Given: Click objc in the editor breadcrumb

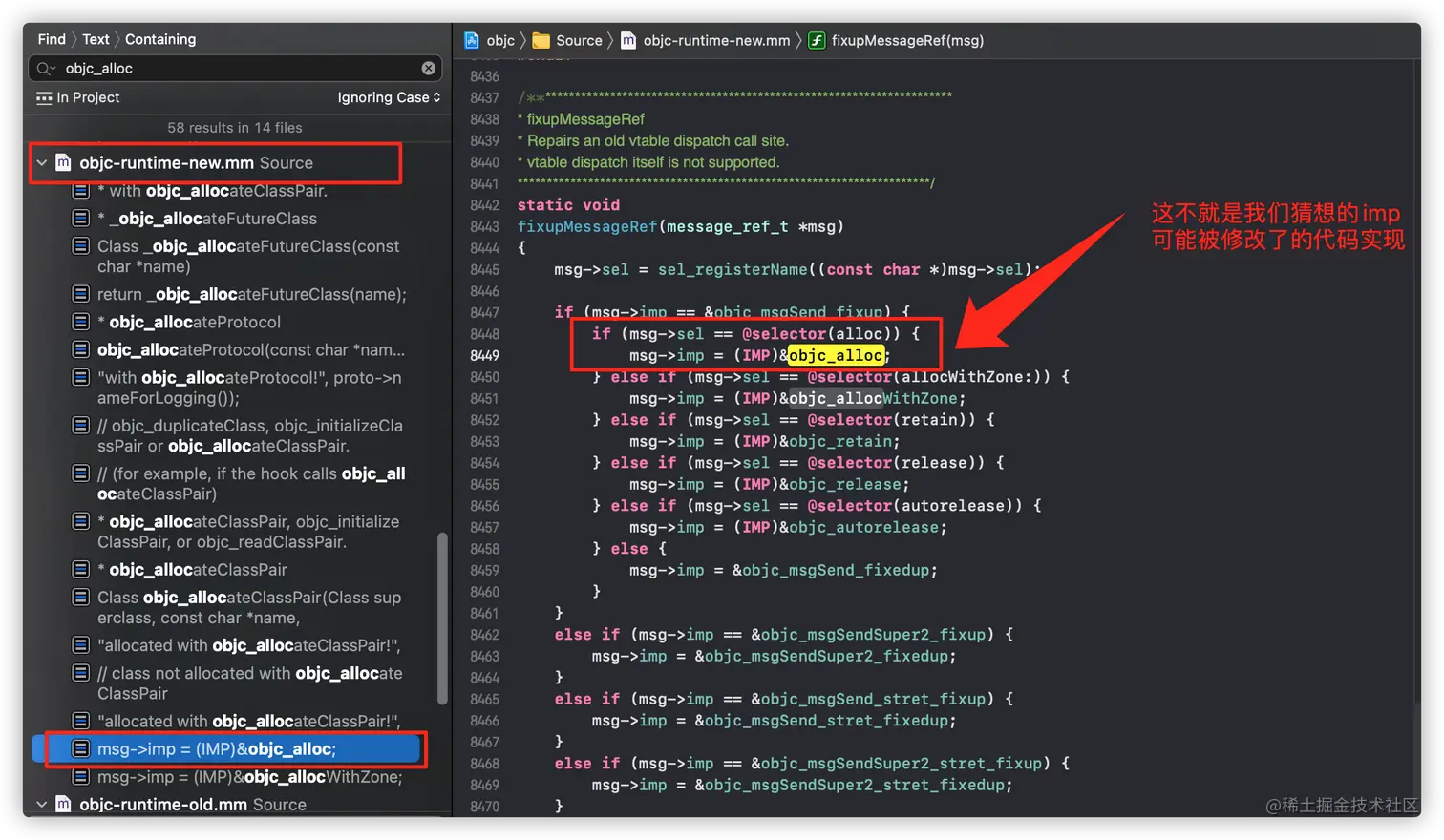Looking at the screenshot, I should [500, 40].
